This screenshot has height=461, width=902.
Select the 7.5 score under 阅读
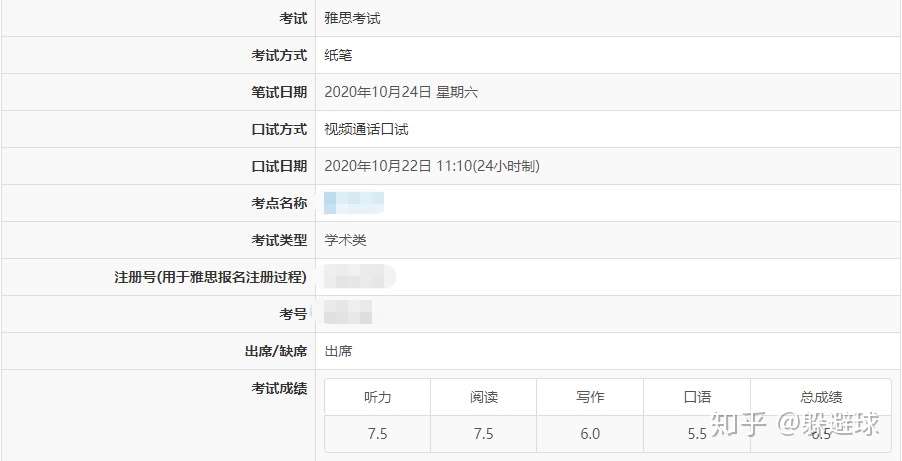483,433
